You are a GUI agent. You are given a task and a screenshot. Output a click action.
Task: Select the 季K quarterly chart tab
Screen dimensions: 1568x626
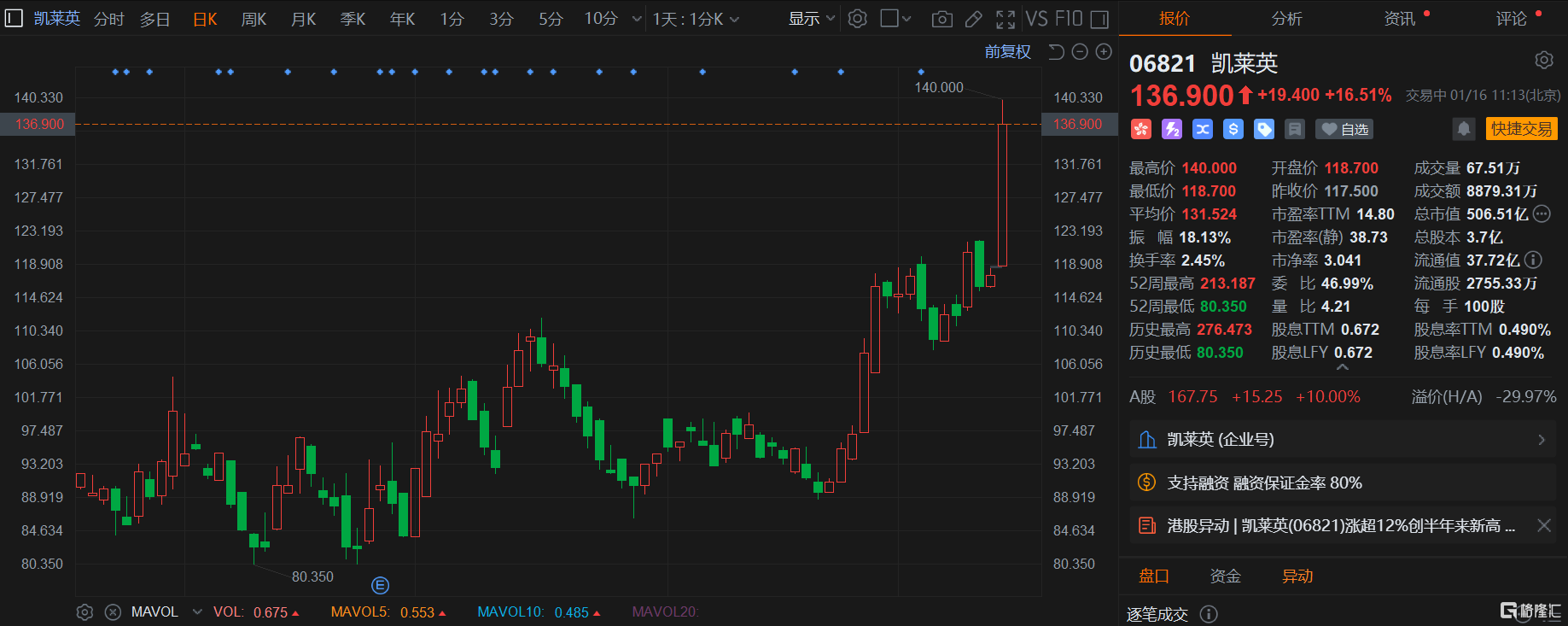click(x=353, y=19)
